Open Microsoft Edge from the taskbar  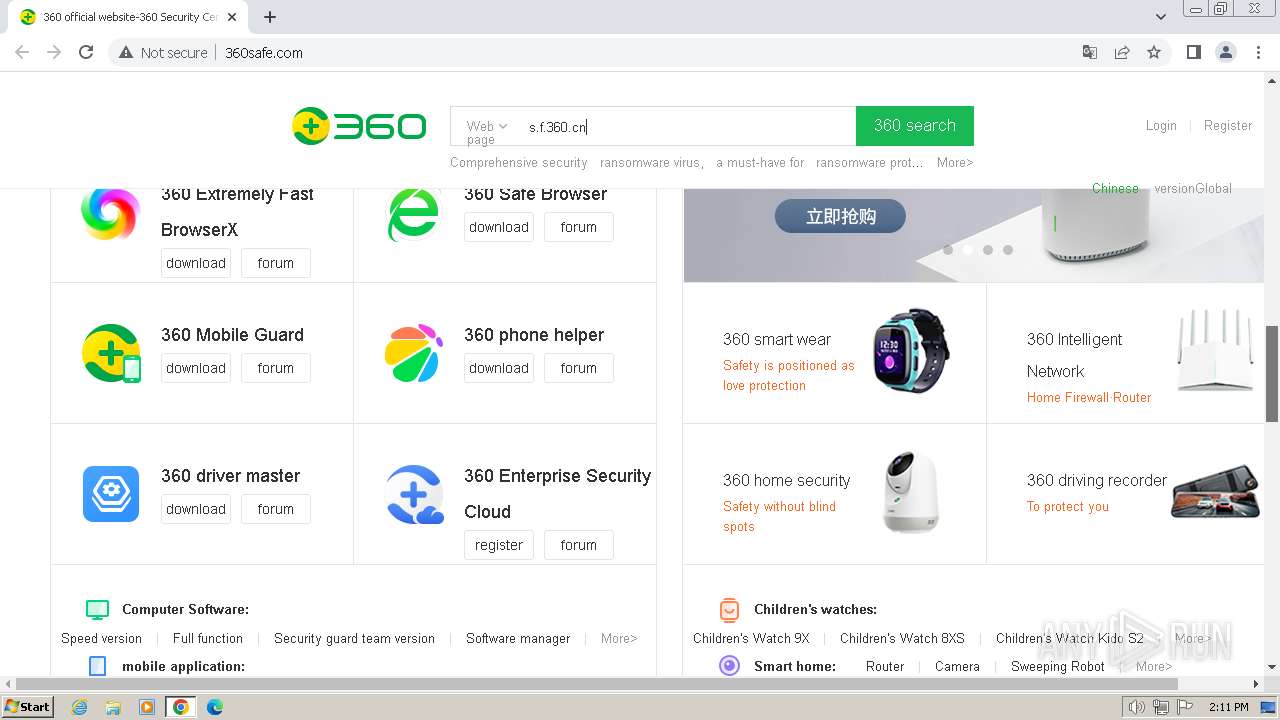[x=214, y=707]
